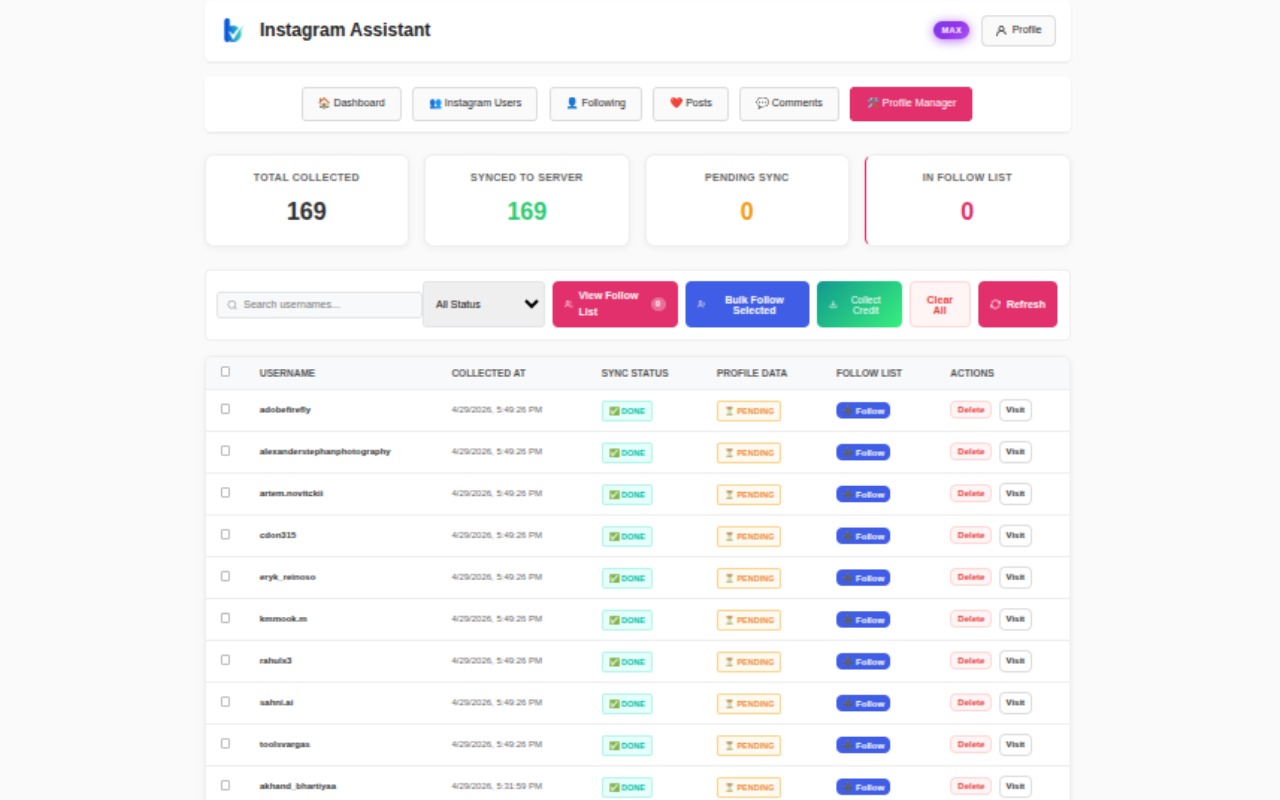Open the Profile button

1018,30
